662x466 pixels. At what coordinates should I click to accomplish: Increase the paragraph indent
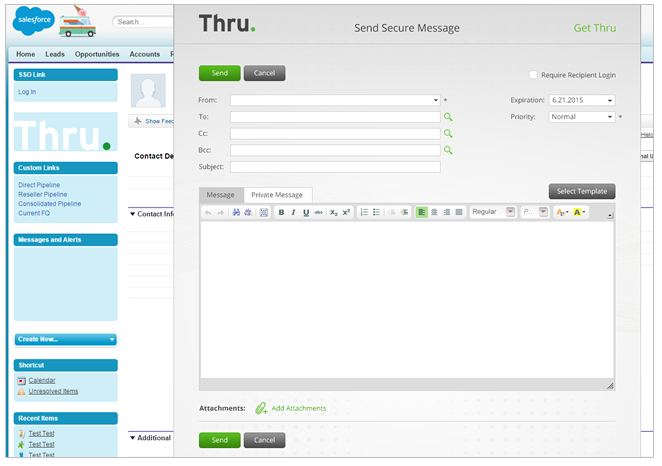[404, 212]
